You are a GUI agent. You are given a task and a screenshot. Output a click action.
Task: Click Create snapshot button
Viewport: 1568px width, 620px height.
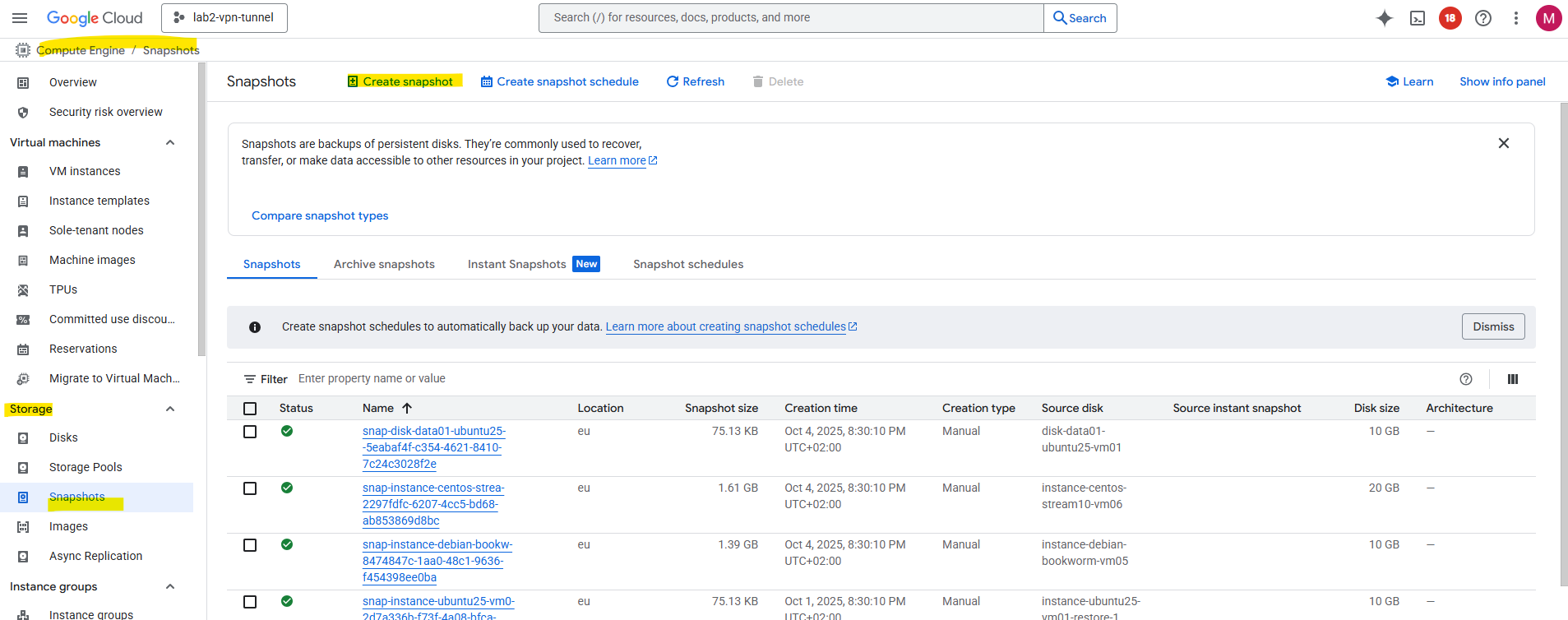pyautogui.click(x=400, y=81)
